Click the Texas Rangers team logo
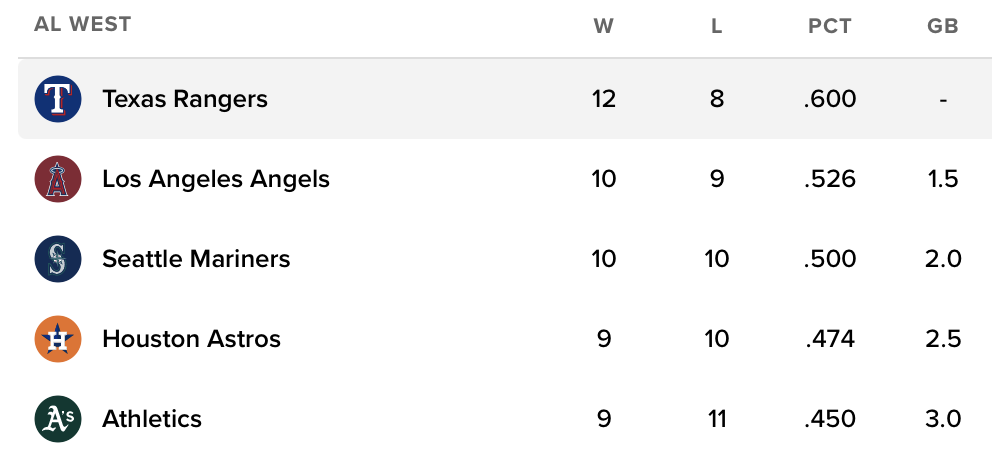This screenshot has width=992, height=466. tap(58, 99)
